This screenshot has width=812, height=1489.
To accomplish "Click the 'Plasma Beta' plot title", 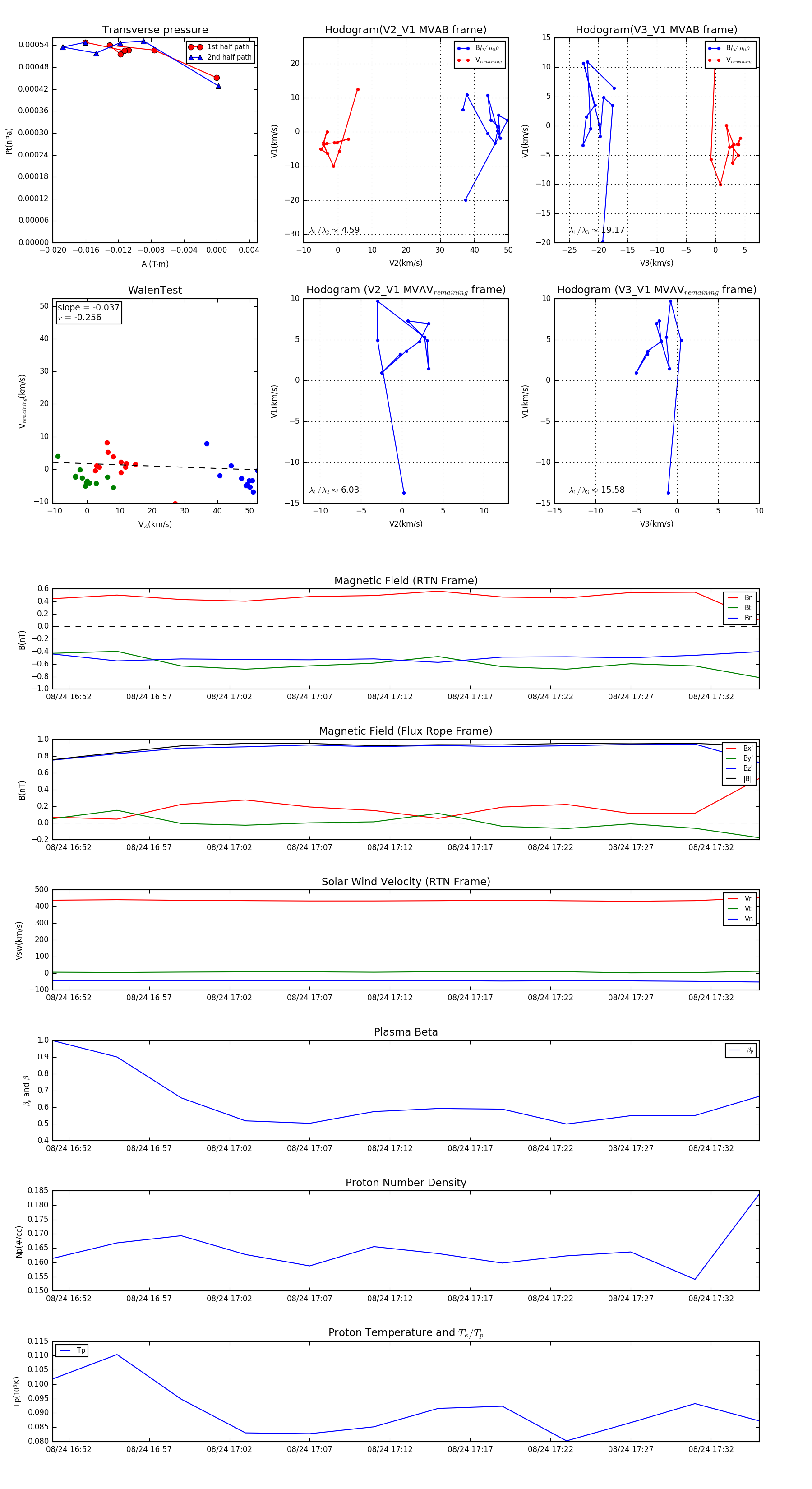I will [x=406, y=1032].
